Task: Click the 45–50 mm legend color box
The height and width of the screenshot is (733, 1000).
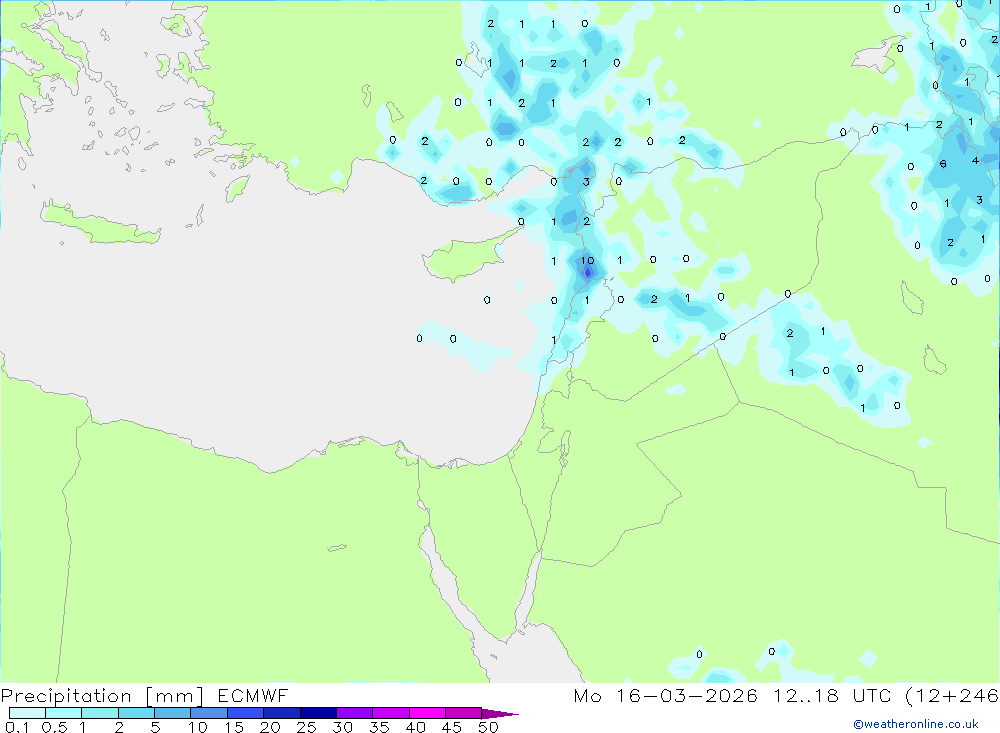Action: (x=464, y=713)
